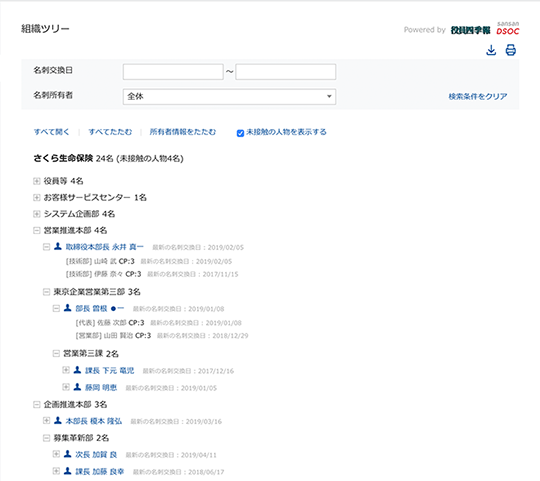The height and width of the screenshot is (481, 540).
Task: Click the 名刺交換日 end date field
Action: tap(285, 72)
